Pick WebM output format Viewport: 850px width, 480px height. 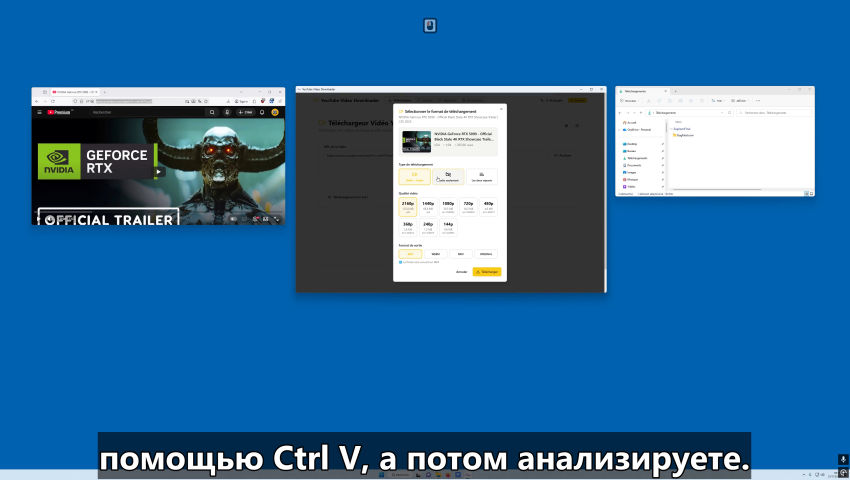point(436,254)
